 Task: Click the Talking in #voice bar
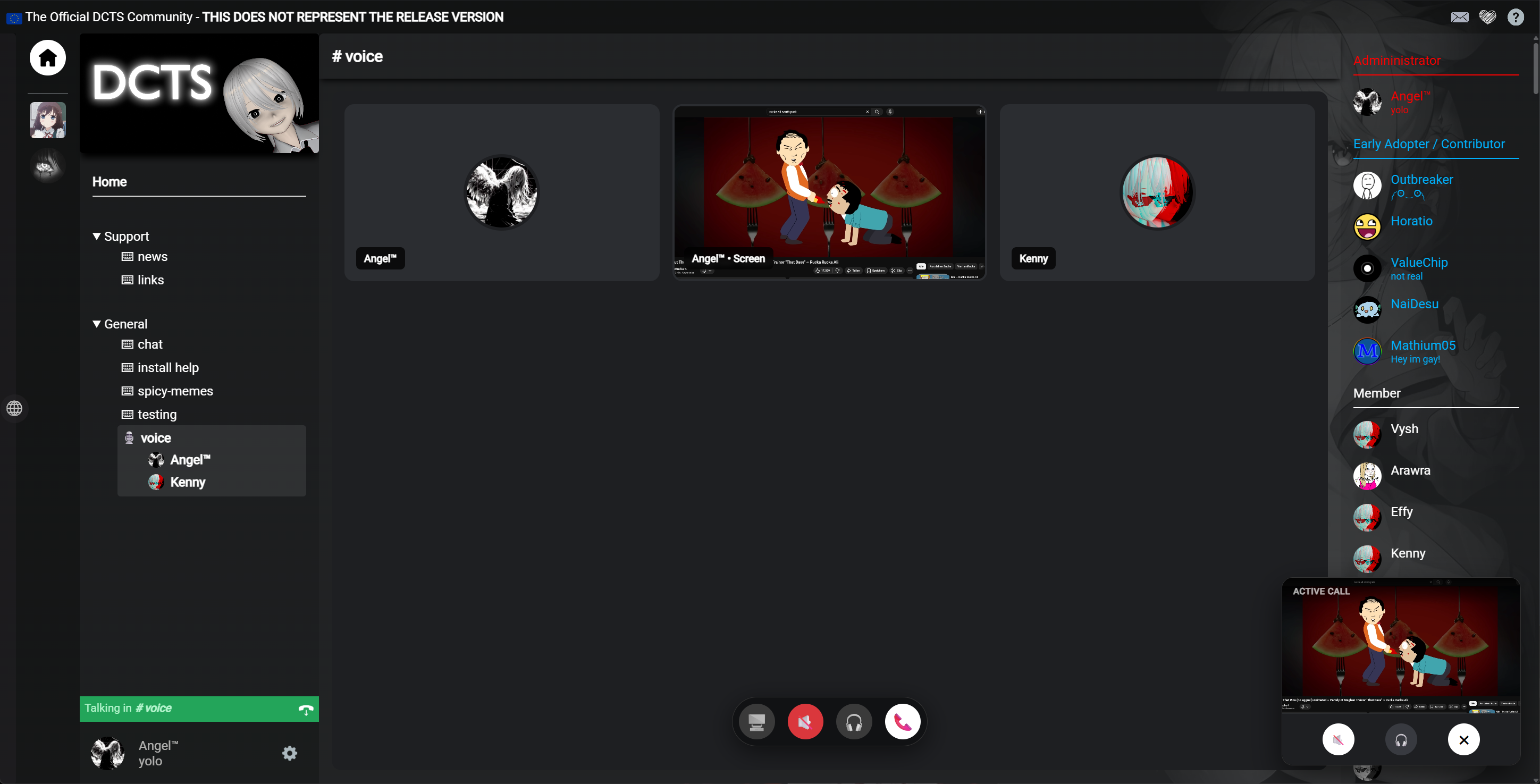[199, 709]
